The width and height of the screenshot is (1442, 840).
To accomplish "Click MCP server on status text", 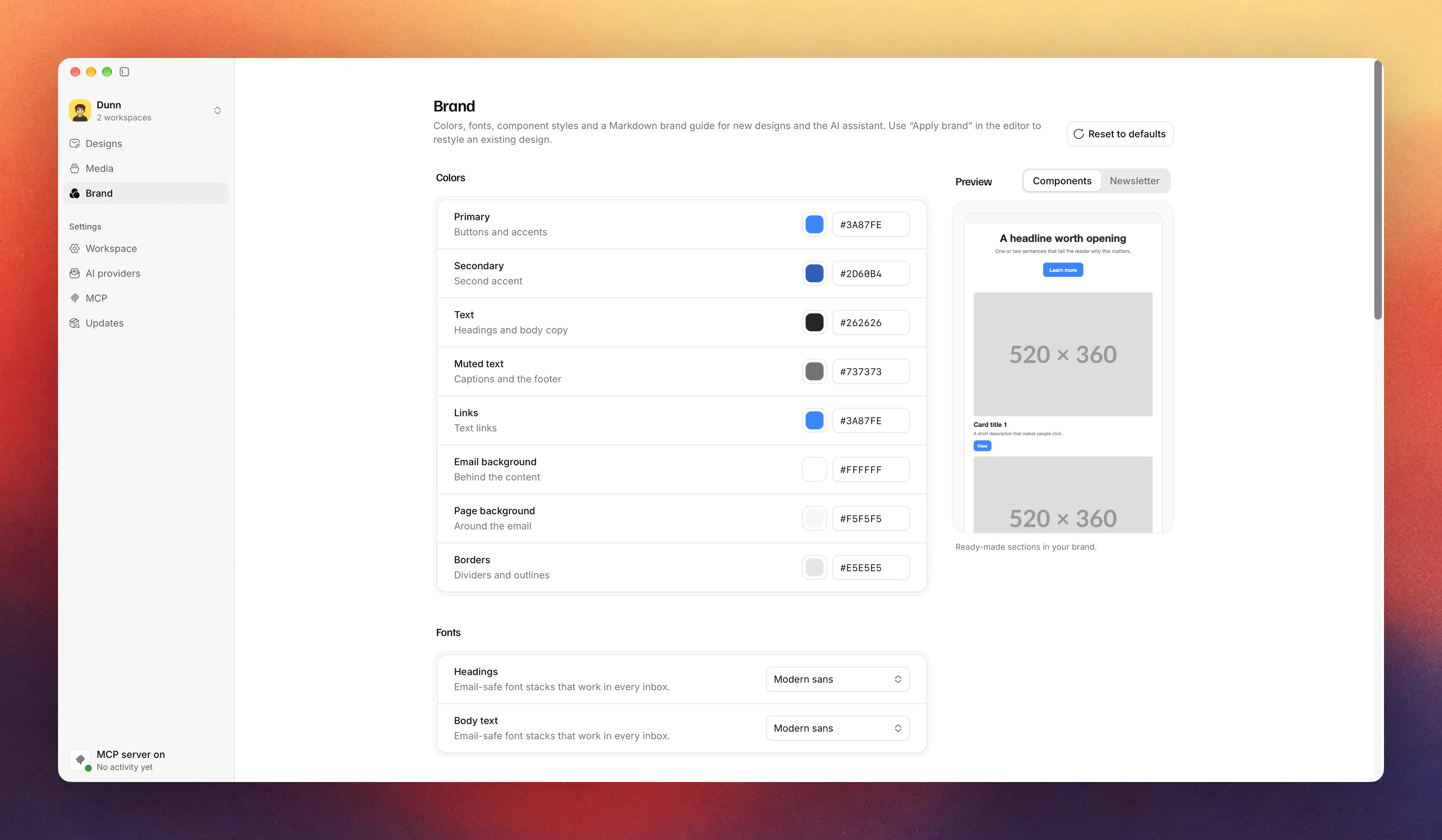I will point(131,754).
